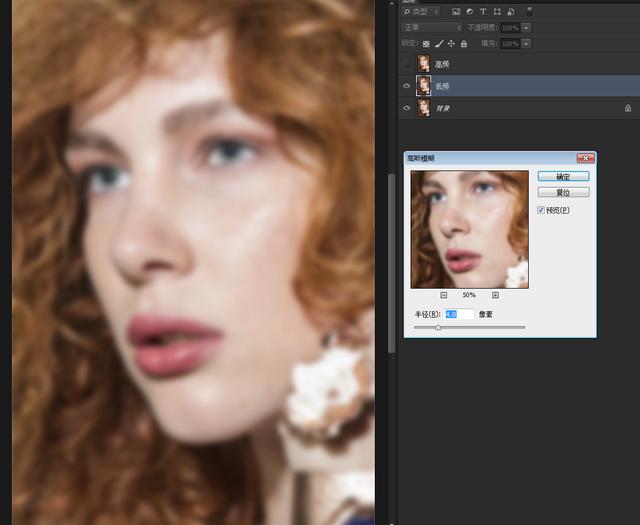Expand the opacity 不透明度 dropdown arrow
Image resolution: width=640 pixels, height=525 pixels.
pyautogui.click(x=526, y=28)
